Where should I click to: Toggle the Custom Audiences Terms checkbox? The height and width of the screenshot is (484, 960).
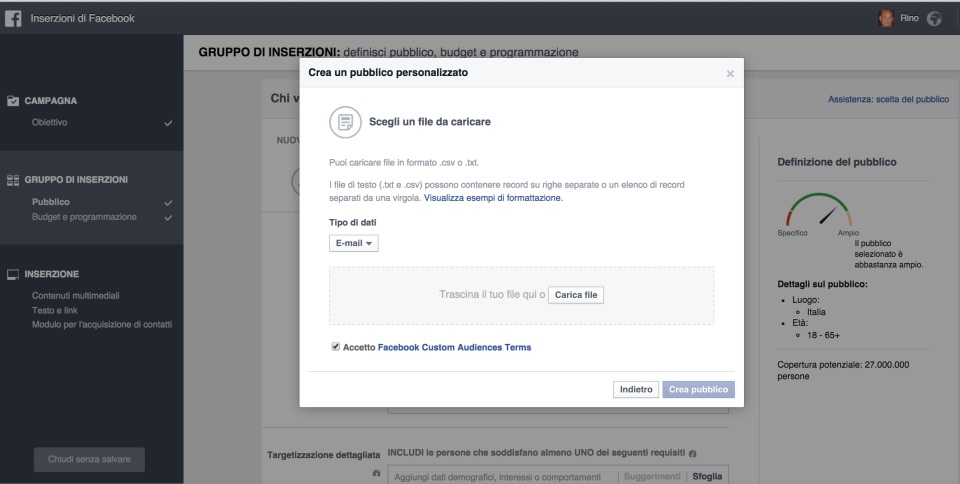click(x=335, y=347)
